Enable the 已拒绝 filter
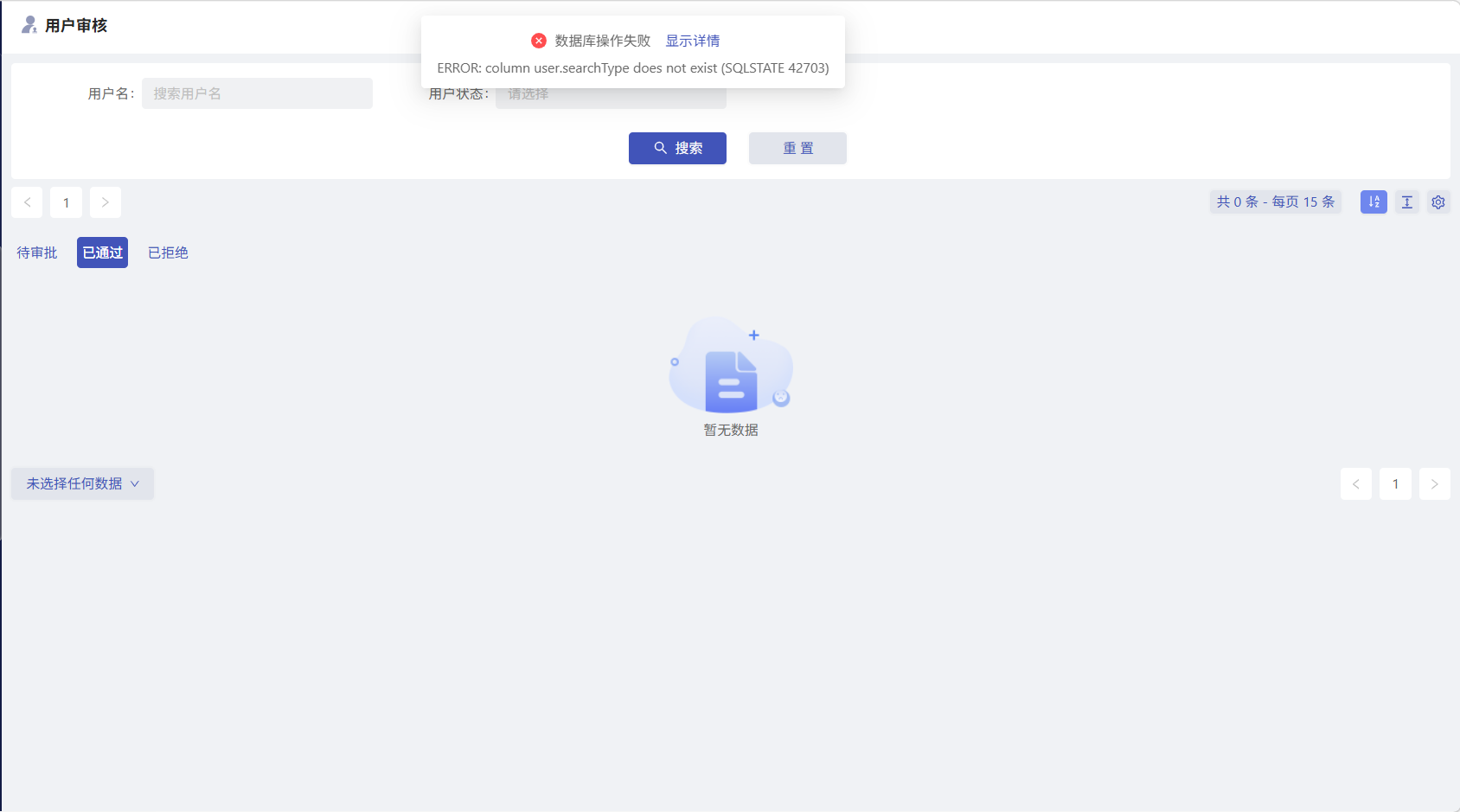The height and width of the screenshot is (812, 1460). click(167, 252)
